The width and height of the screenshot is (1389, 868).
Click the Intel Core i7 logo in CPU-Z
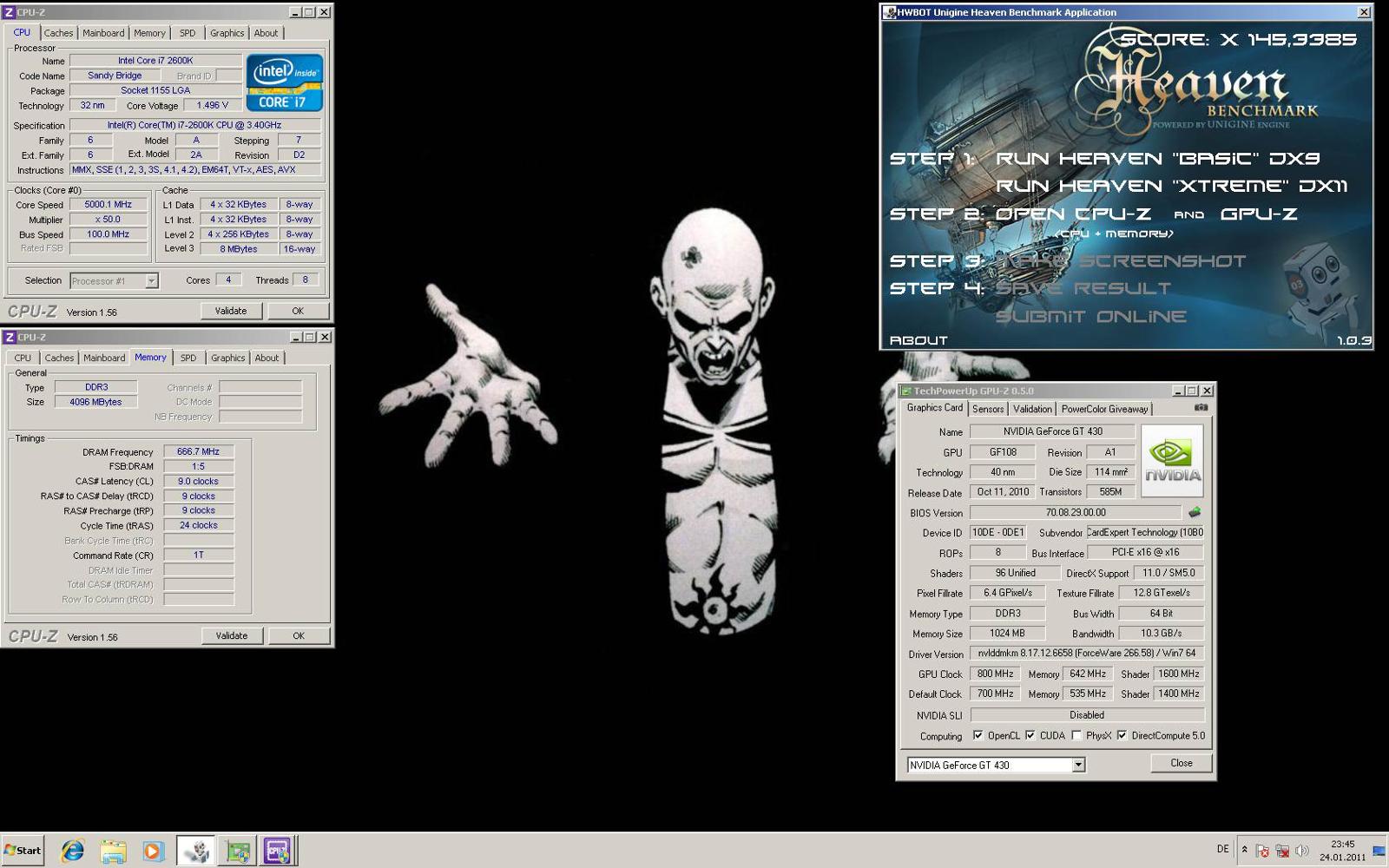285,82
